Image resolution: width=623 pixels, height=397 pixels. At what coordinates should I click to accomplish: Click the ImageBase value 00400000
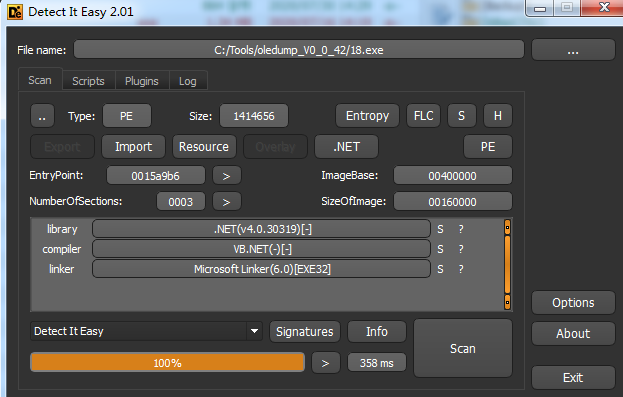pos(453,176)
